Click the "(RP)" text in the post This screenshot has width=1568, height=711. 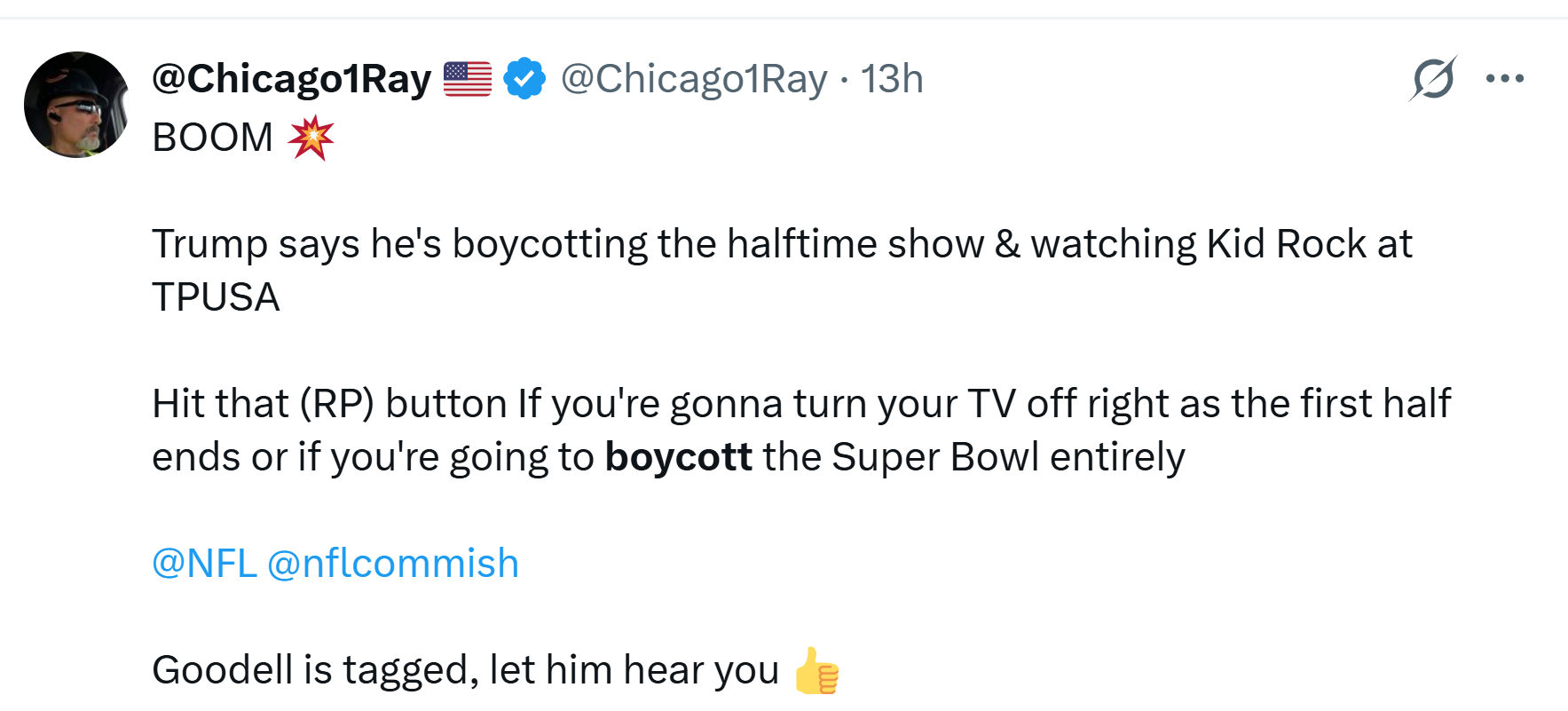[x=336, y=404]
